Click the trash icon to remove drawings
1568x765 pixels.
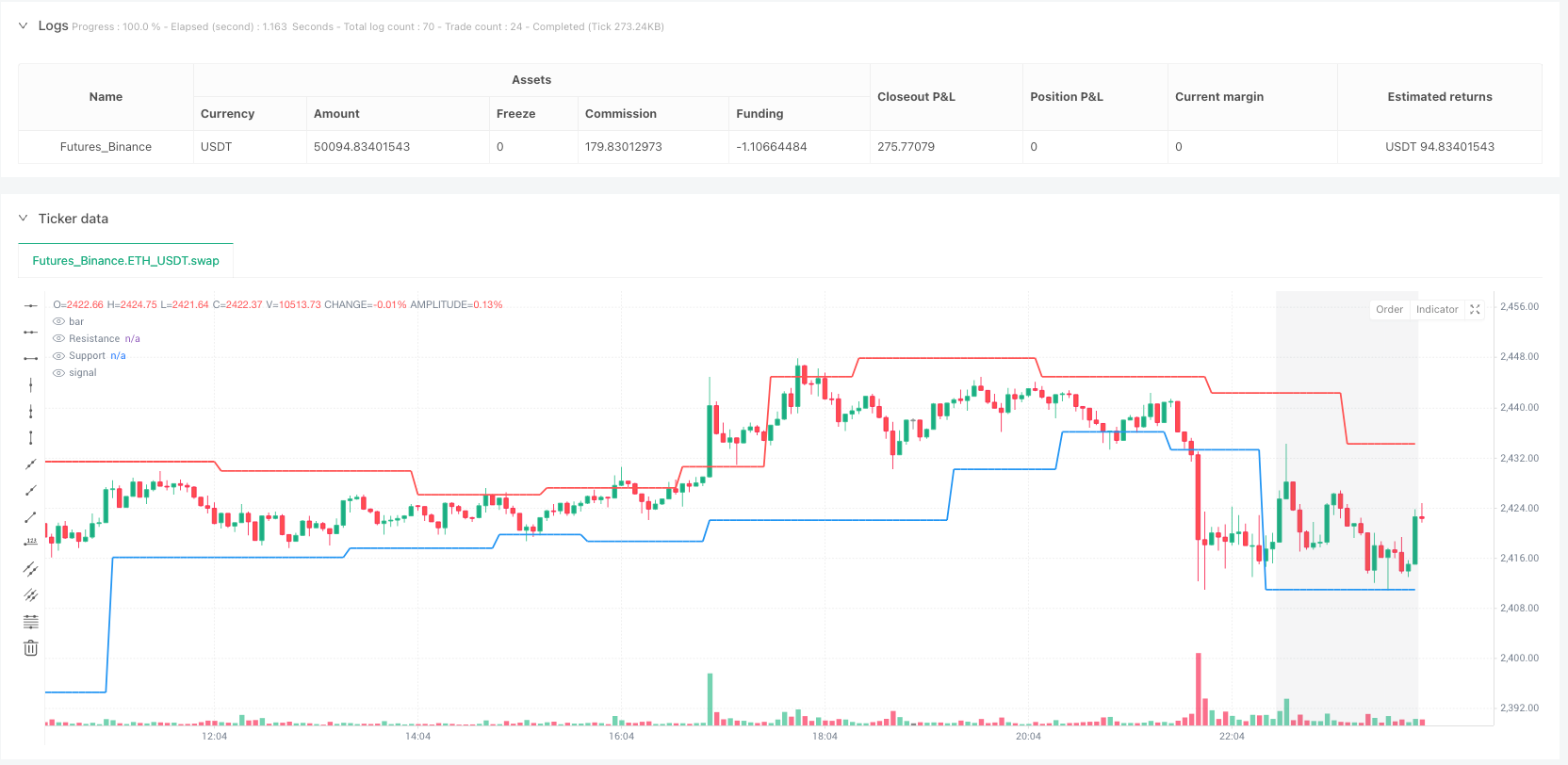[31, 648]
